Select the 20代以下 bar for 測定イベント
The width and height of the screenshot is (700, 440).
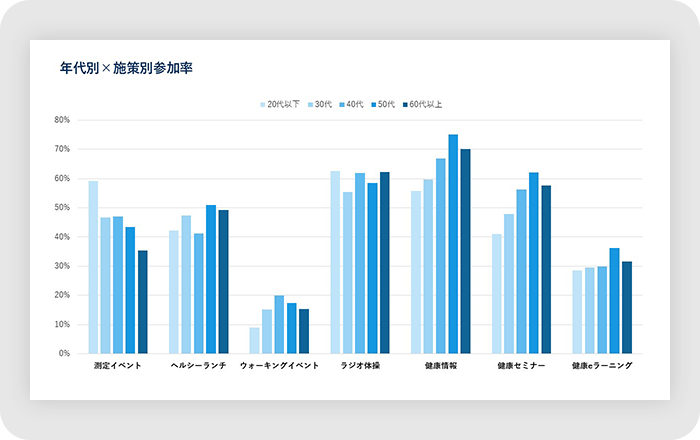tap(93, 267)
